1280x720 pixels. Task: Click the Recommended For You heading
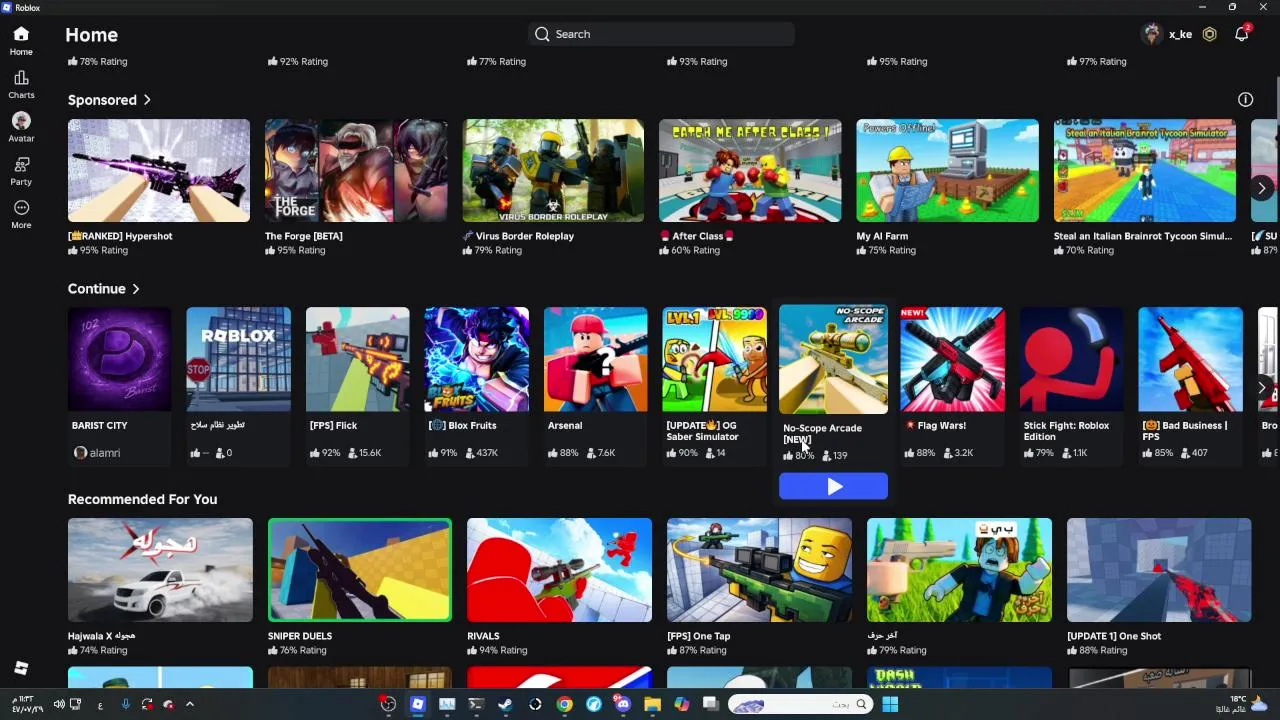[x=142, y=499]
